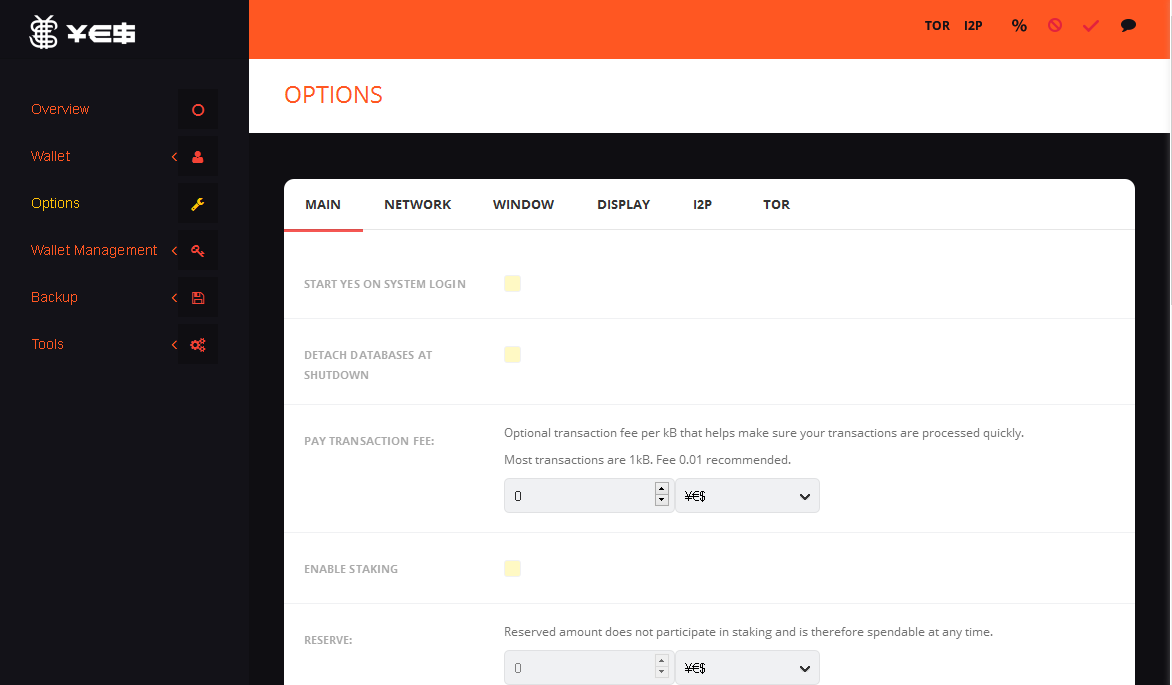Open the Wallet menu item
The height and width of the screenshot is (685, 1172).
coord(50,156)
